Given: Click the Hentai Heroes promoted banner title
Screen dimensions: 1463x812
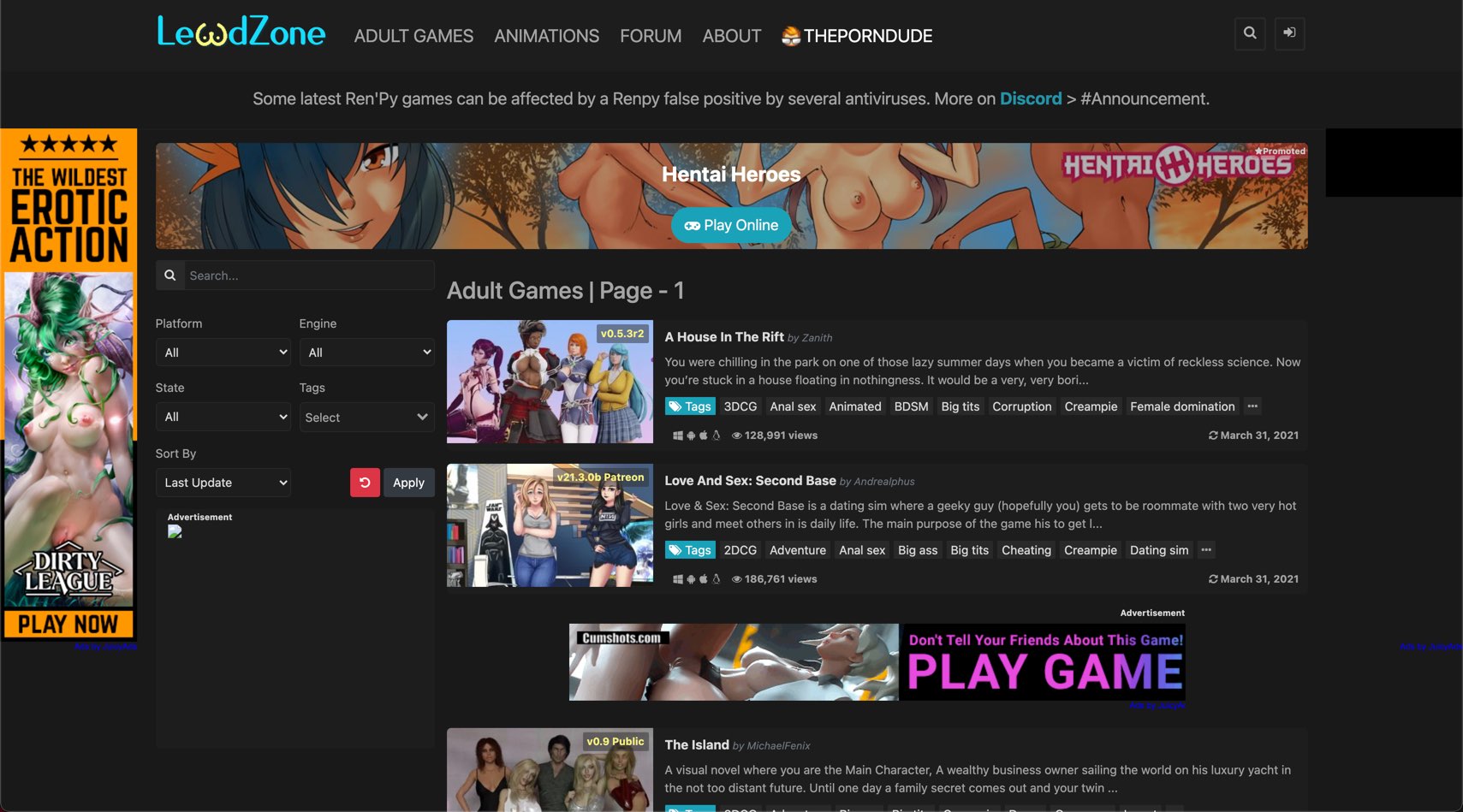Looking at the screenshot, I should [731, 175].
